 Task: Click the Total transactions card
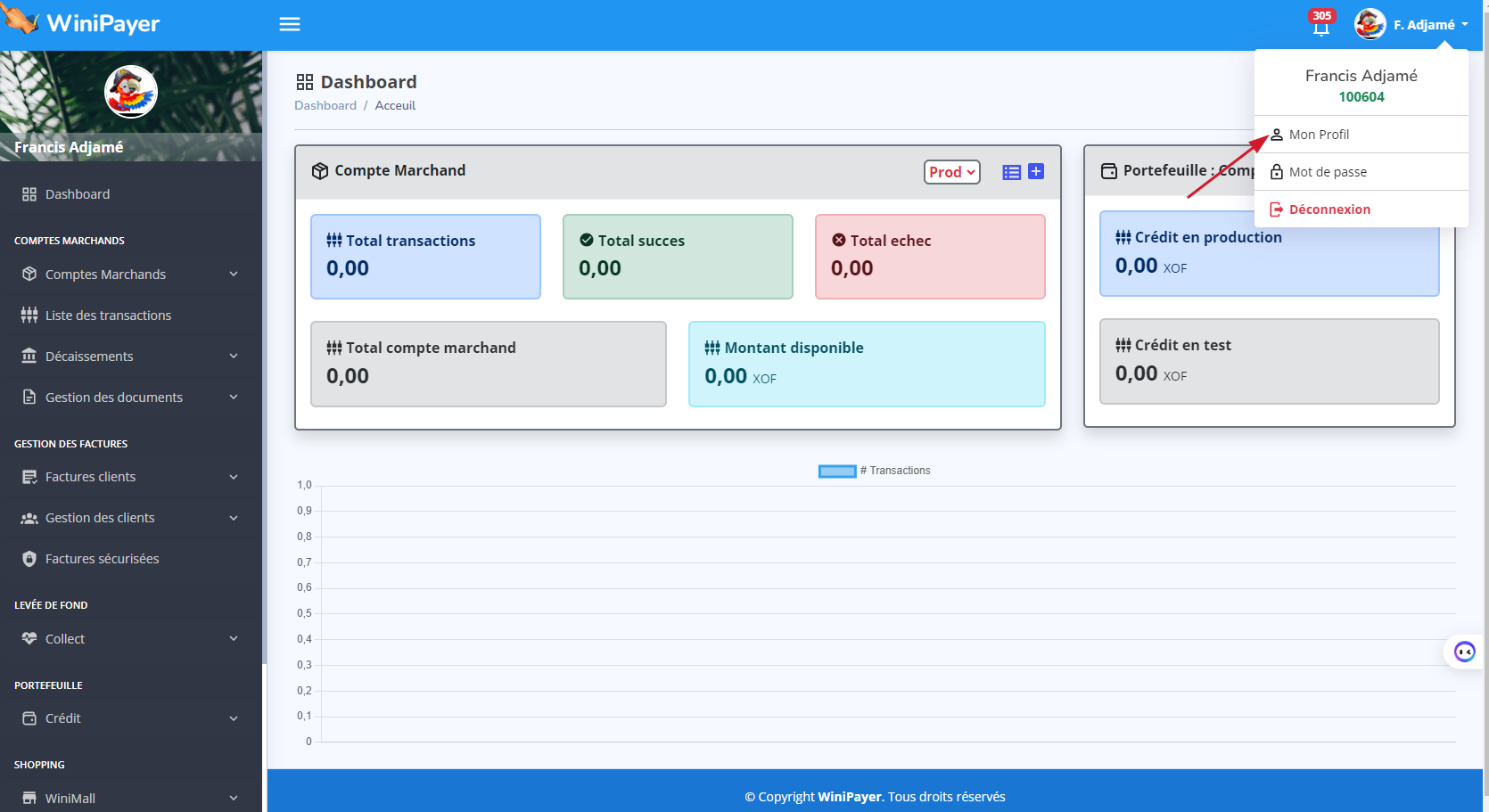click(x=425, y=257)
